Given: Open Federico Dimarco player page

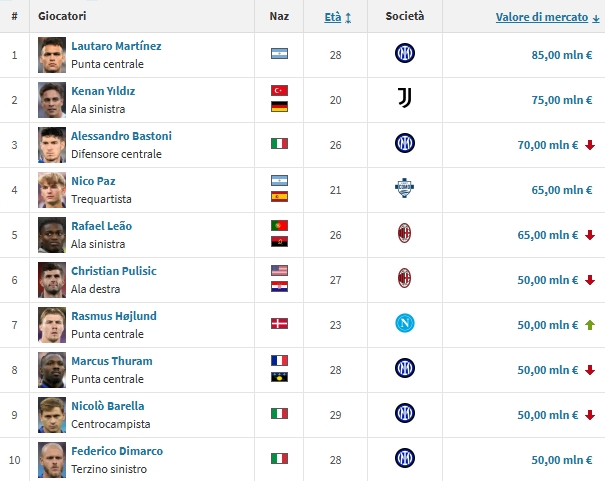Looking at the screenshot, I should click(x=117, y=451).
